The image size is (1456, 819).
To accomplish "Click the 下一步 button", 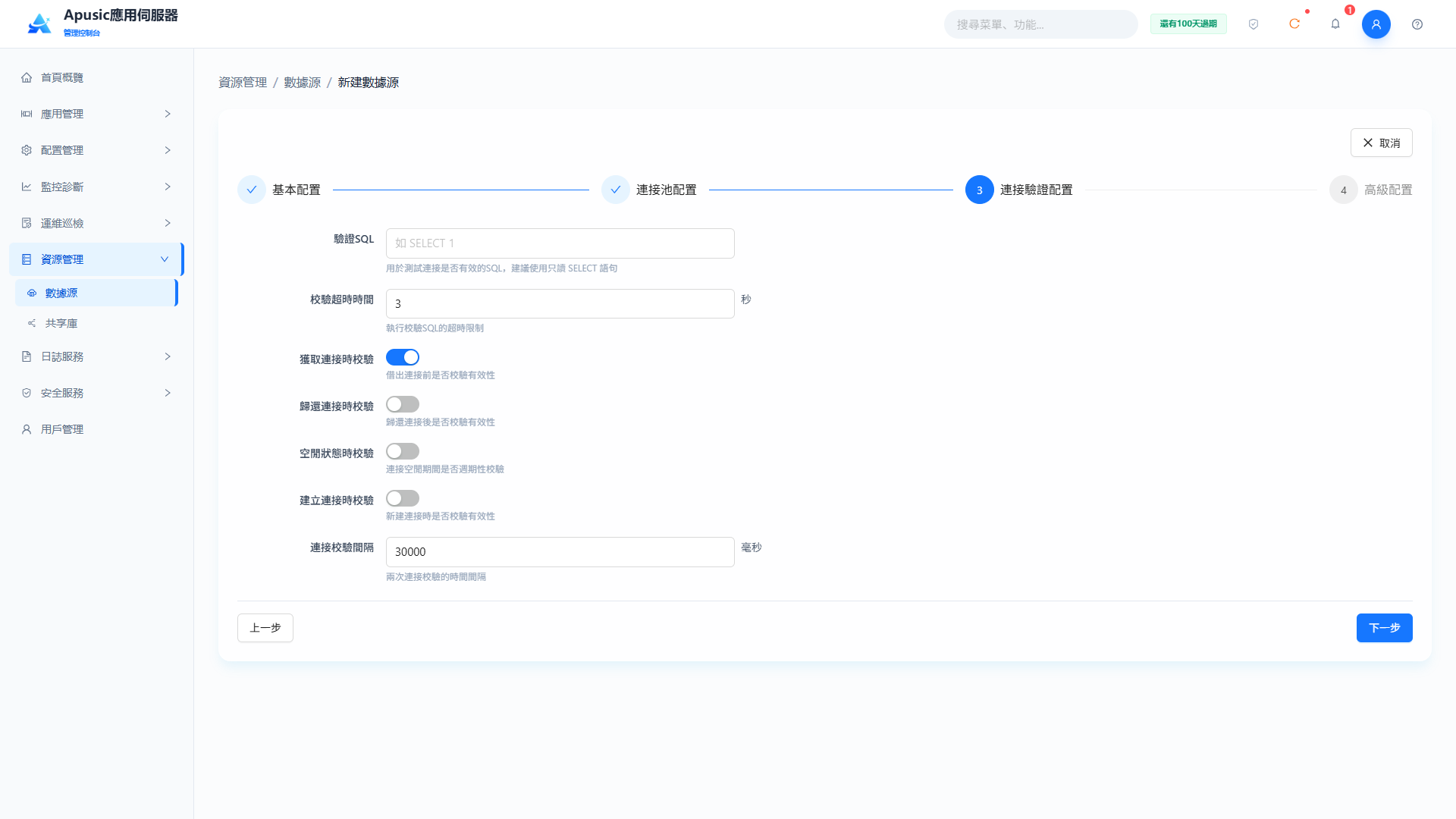I will (1384, 628).
